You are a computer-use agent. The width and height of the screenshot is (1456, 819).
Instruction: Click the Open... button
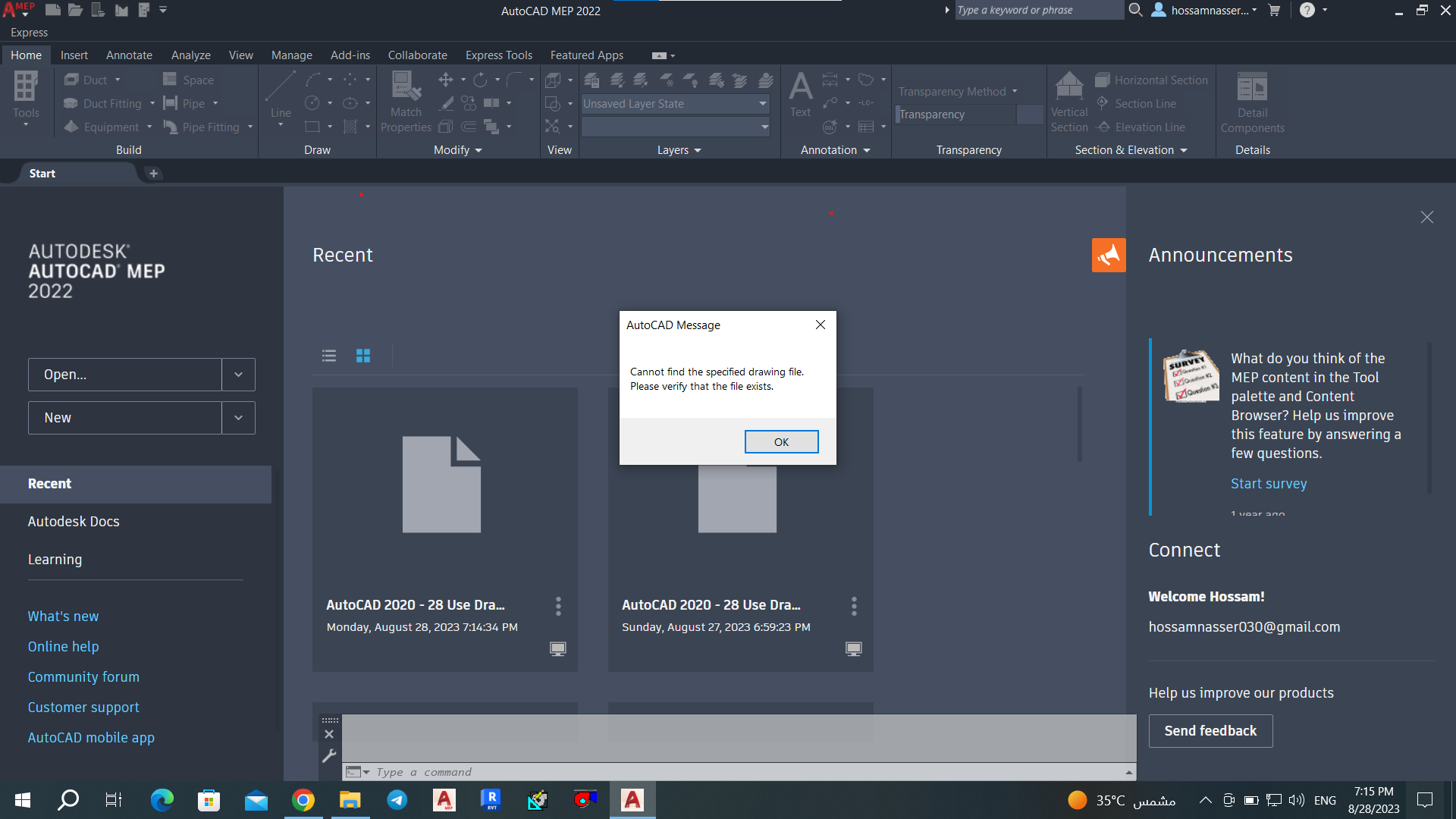125,375
